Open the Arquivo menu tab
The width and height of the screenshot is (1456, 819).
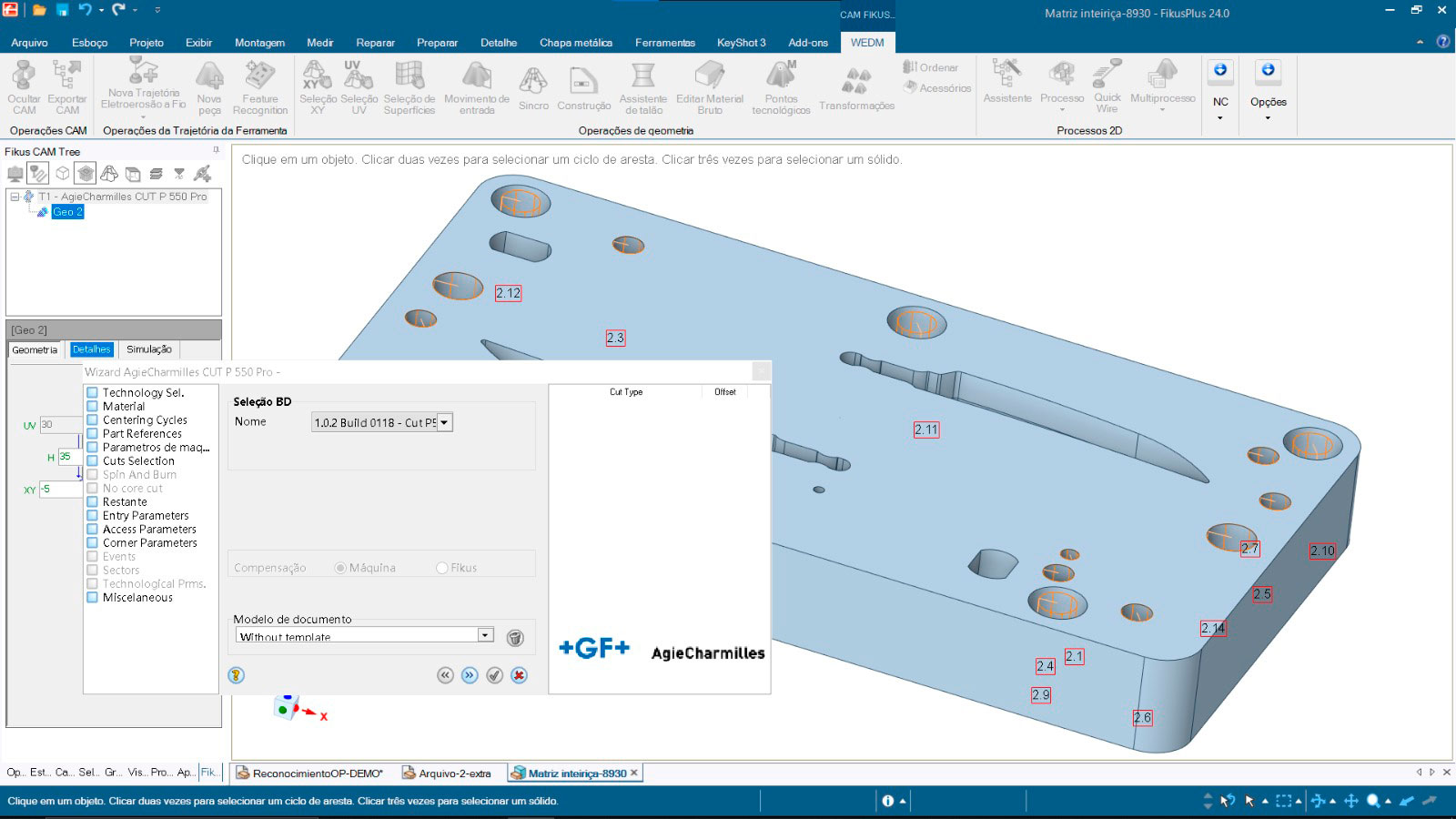[x=29, y=43]
